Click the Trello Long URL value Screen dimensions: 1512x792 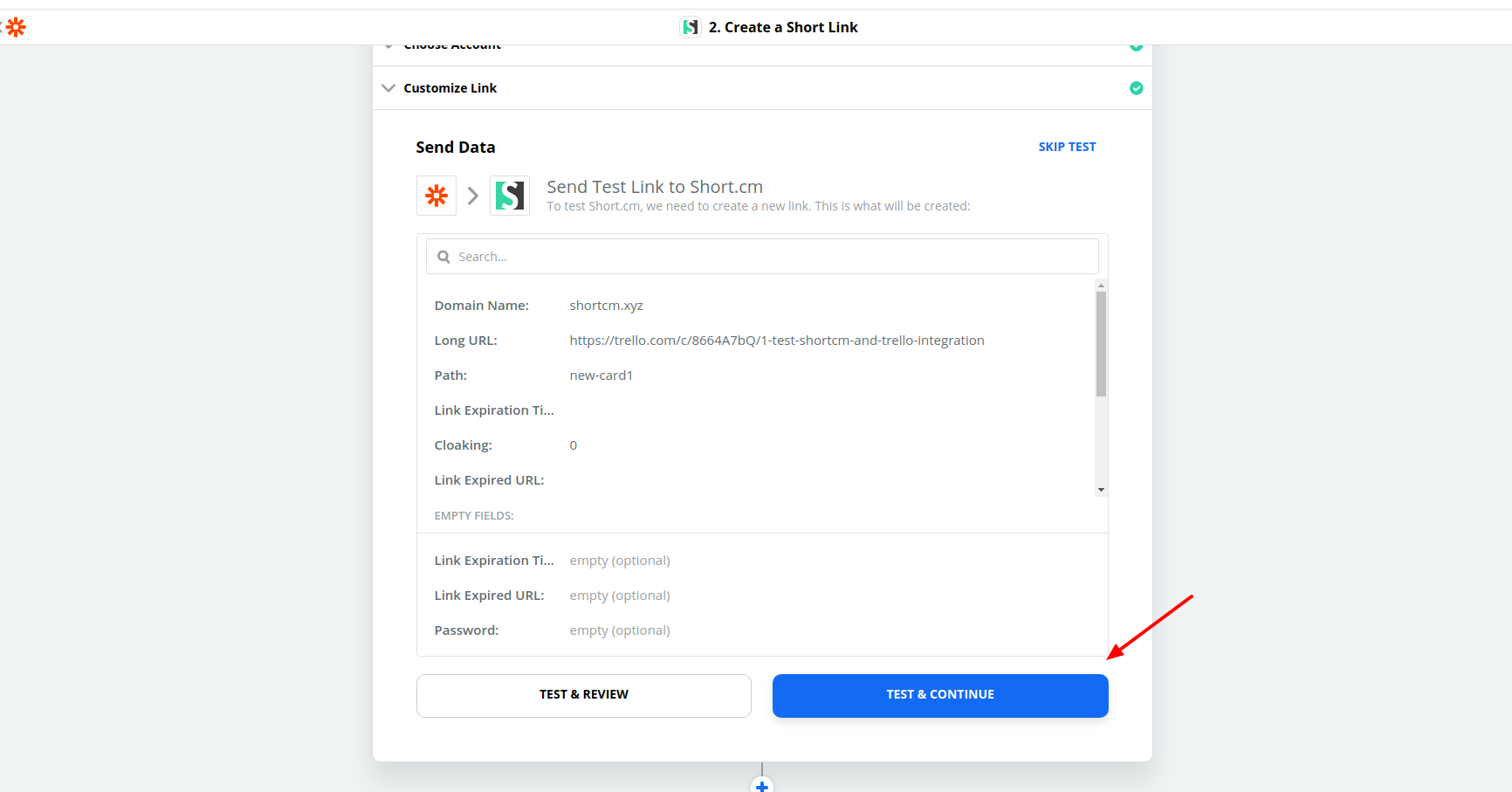(x=776, y=341)
